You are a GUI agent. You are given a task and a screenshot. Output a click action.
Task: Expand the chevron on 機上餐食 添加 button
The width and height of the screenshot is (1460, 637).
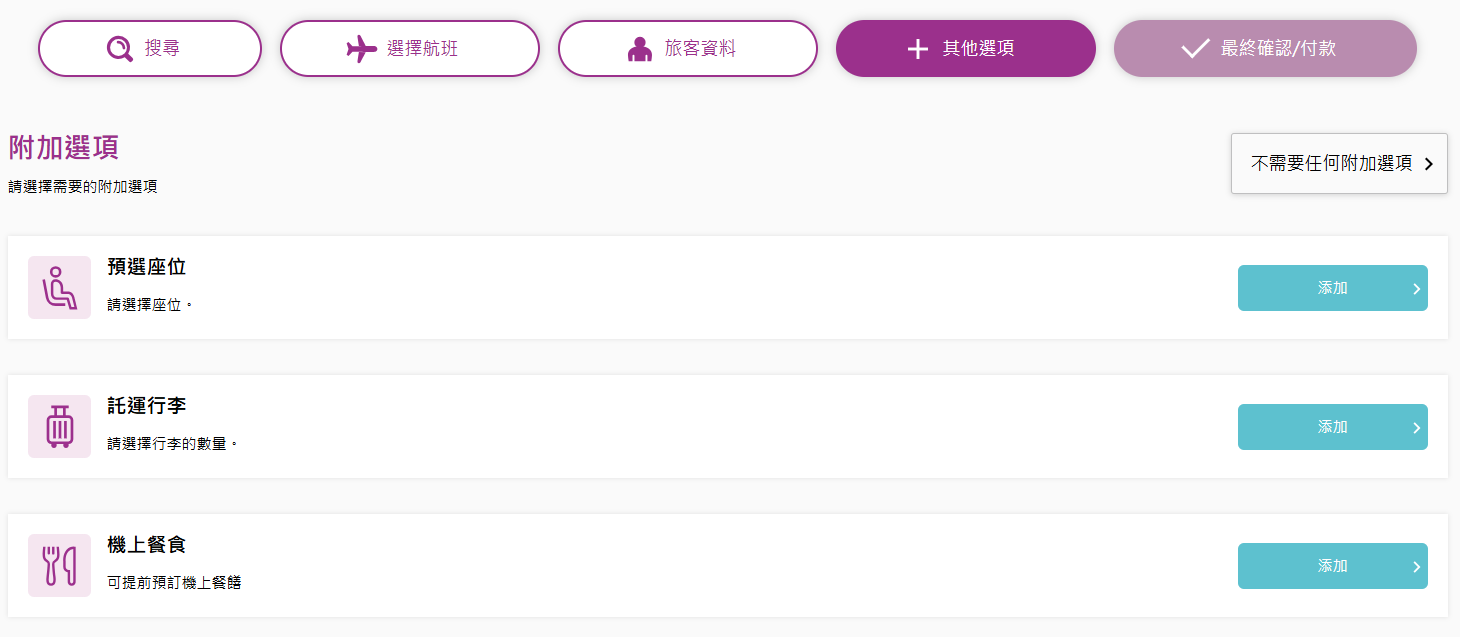[1416, 566]
